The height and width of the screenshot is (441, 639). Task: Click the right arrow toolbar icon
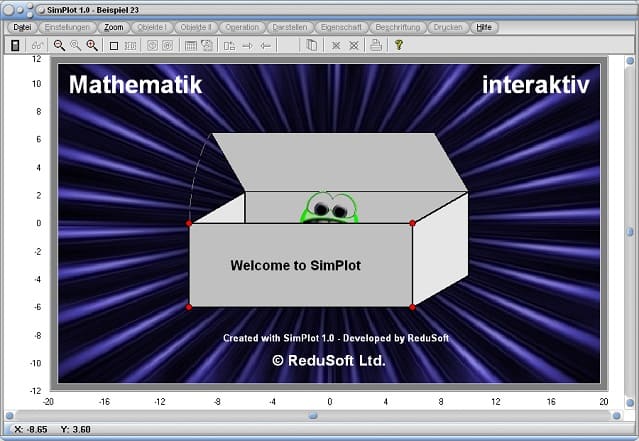(x=247, y=46)
